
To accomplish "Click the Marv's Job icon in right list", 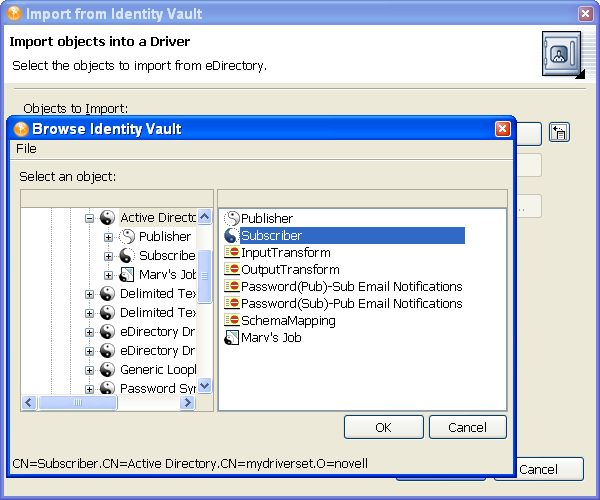I will [232, 337].
